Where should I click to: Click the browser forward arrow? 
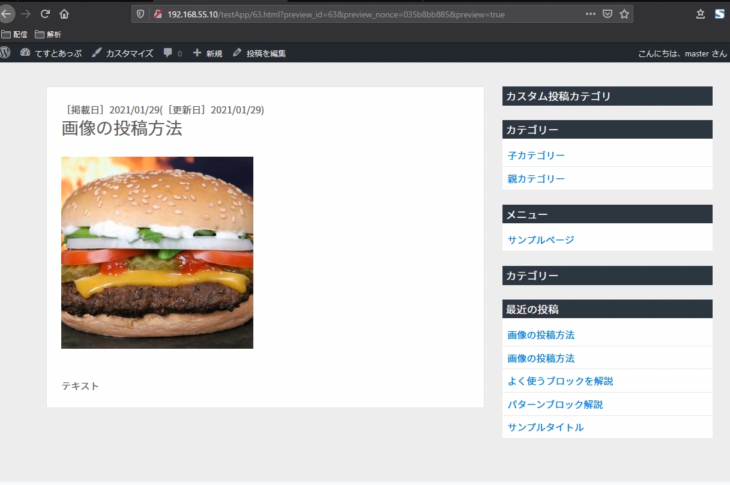click(26, 14)
